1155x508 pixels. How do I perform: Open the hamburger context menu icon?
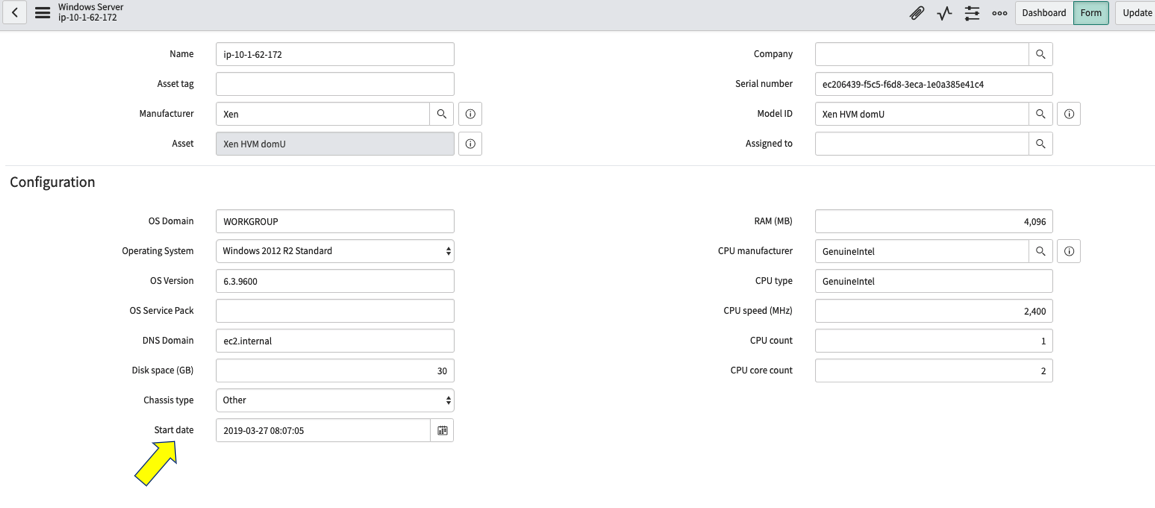click(43, 13)
